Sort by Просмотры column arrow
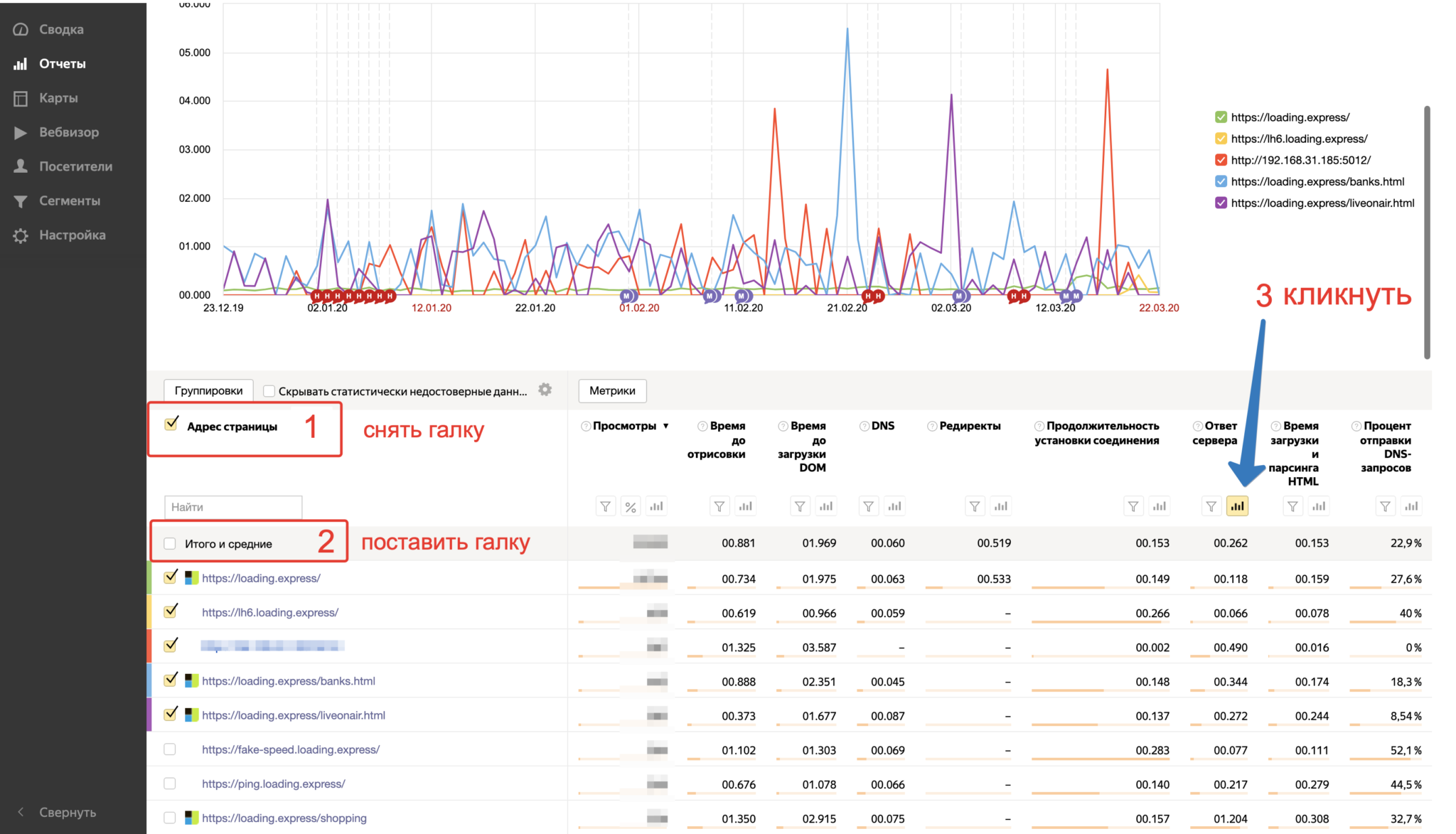 [x=666, y=426]
